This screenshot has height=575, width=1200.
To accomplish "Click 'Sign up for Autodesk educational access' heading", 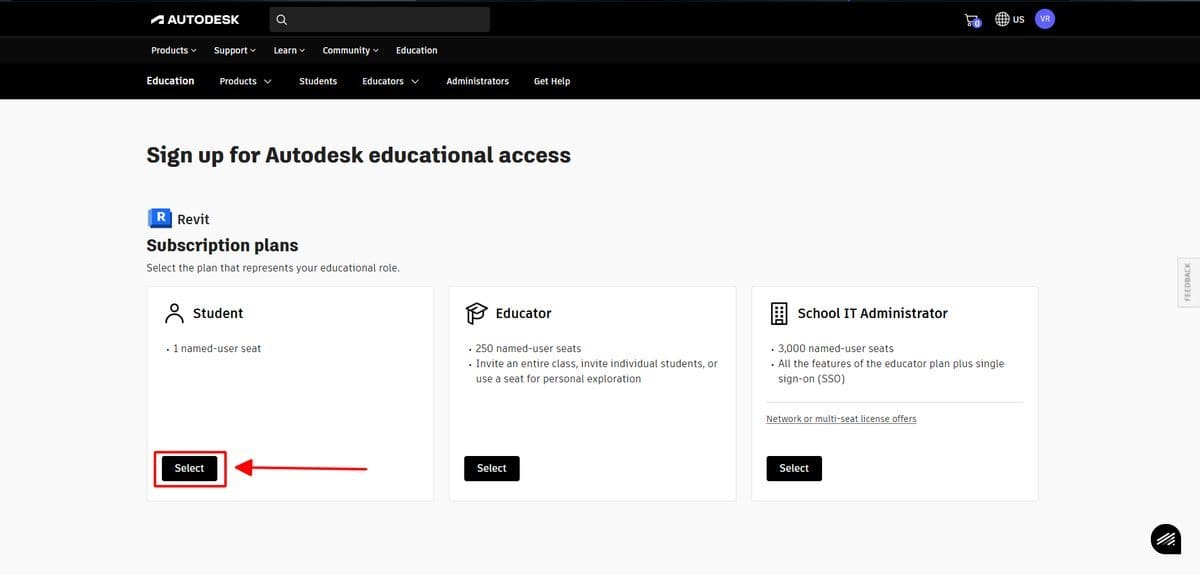I will tap(358, 155).
